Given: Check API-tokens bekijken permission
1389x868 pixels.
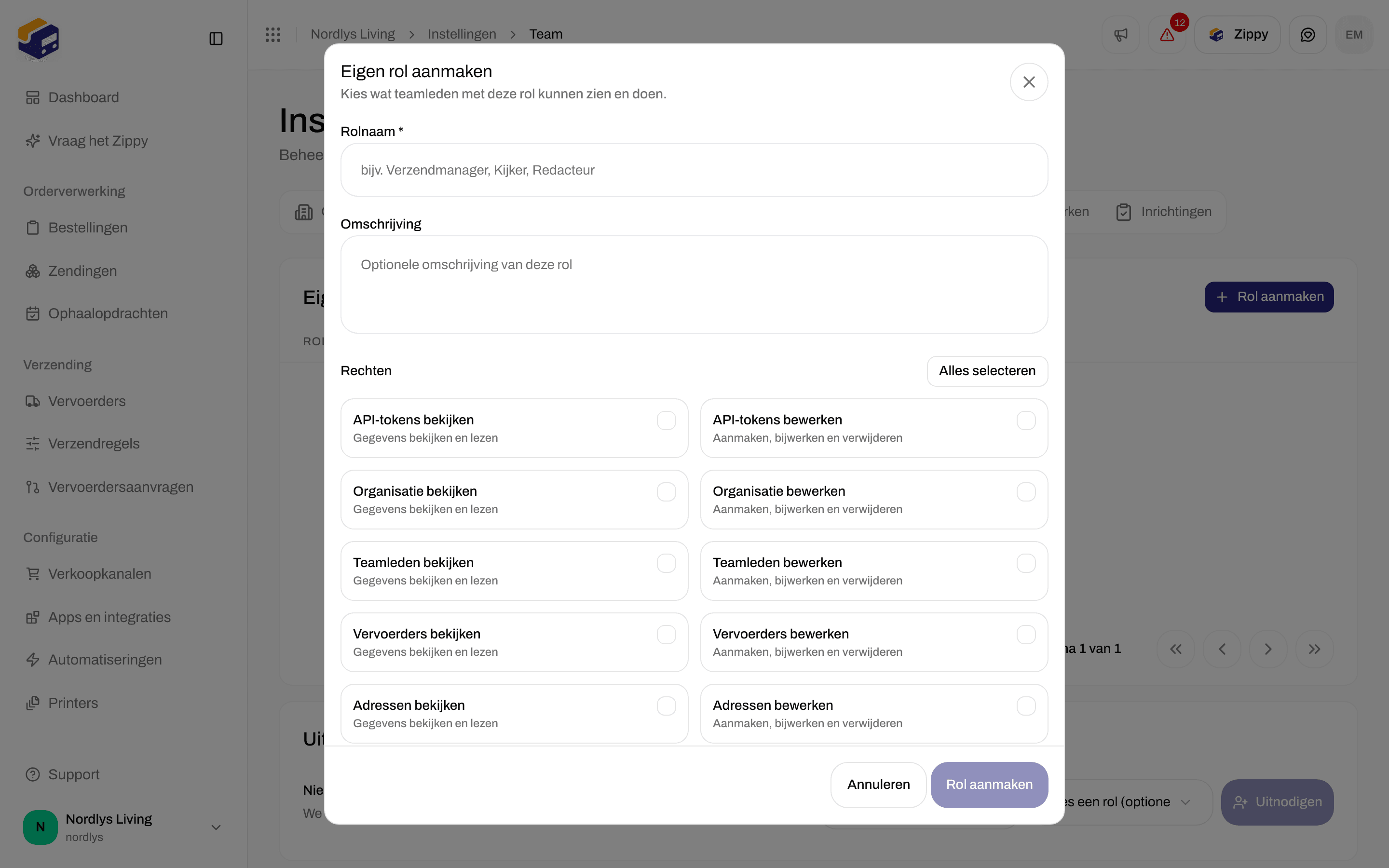Looking at the screenshot, I should click(667, 420).
